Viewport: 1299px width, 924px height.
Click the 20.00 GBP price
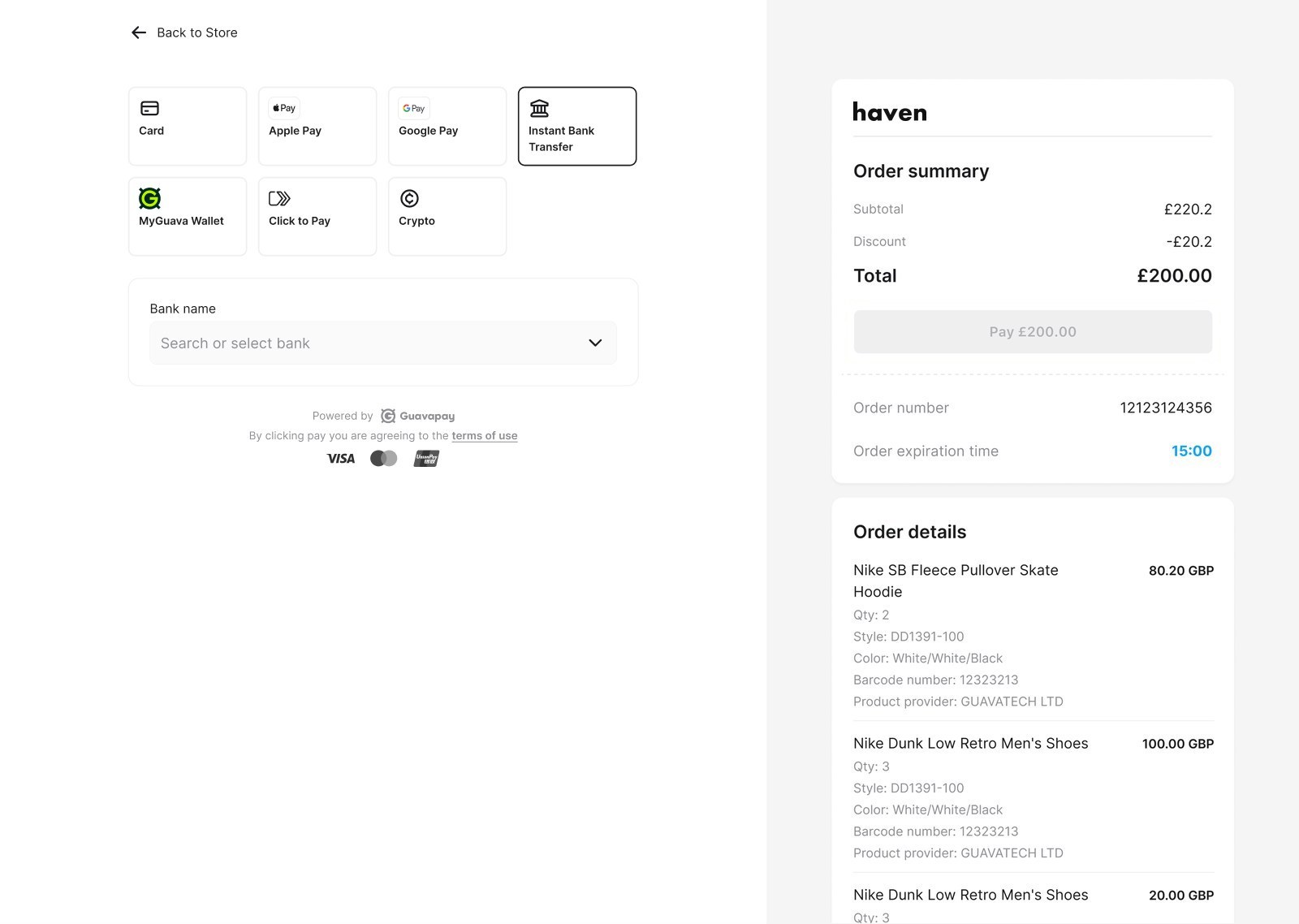tap(1181, 896)
